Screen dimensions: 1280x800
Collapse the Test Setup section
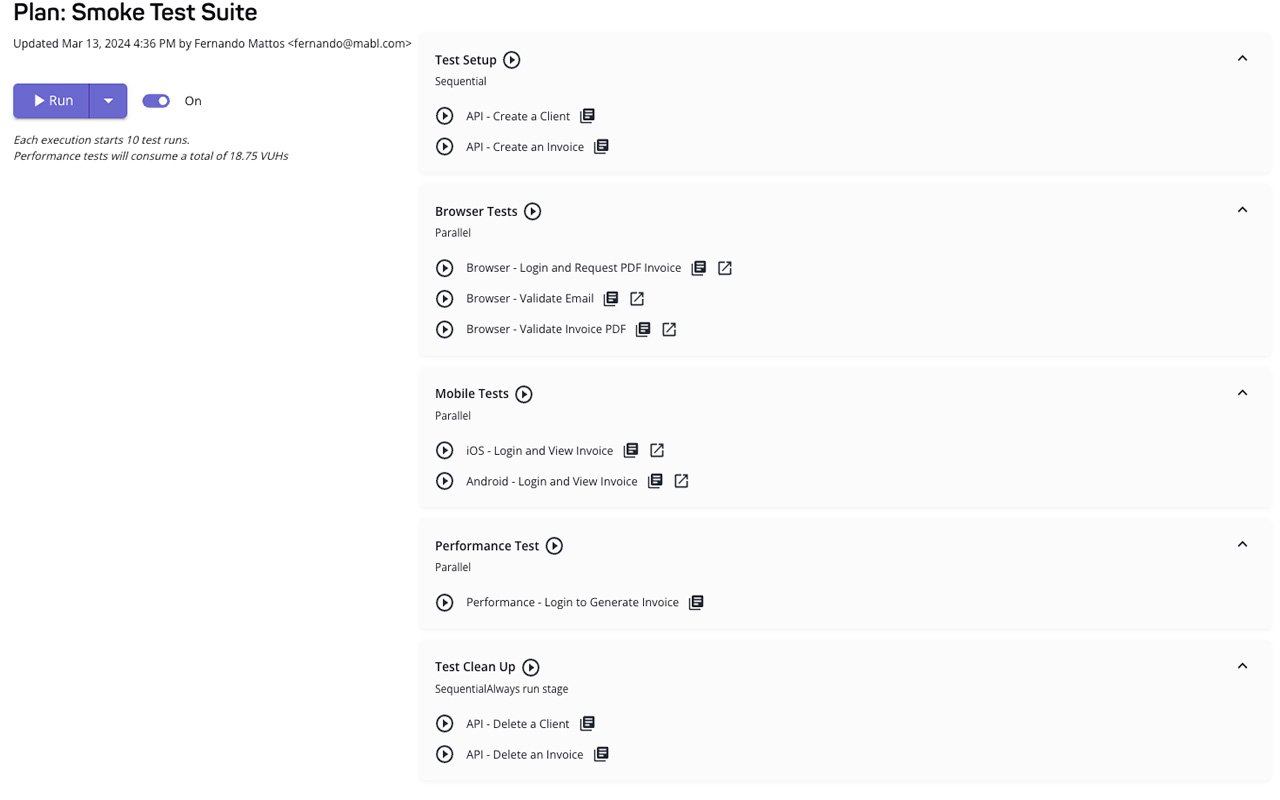pos(1242,58)
